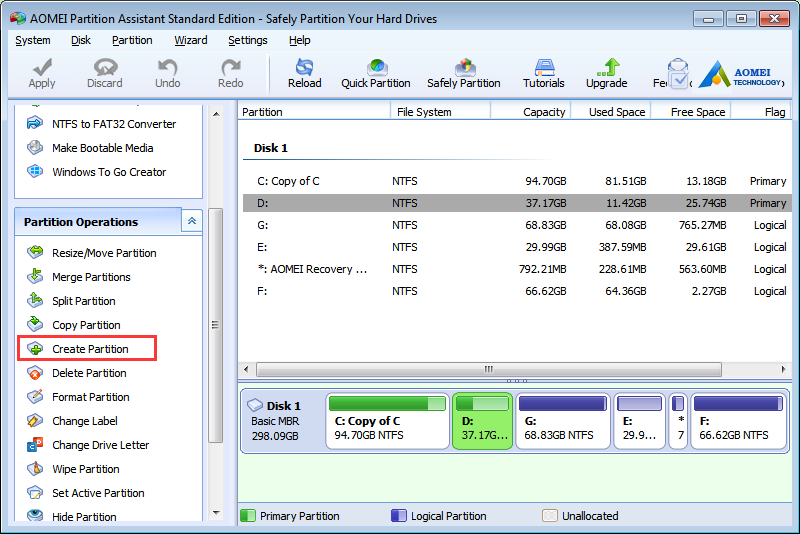Viewport: 800px width, 534px height.
Task: Select the C: Copy of C row
Action: pos(517,181)
